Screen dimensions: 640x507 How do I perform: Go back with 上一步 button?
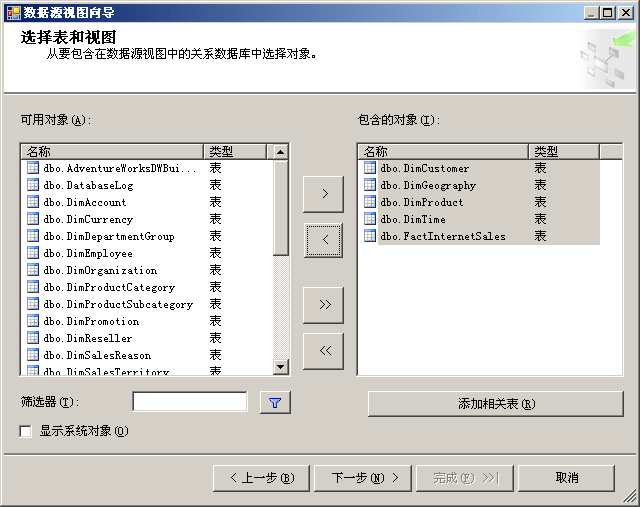pos(261,478)
